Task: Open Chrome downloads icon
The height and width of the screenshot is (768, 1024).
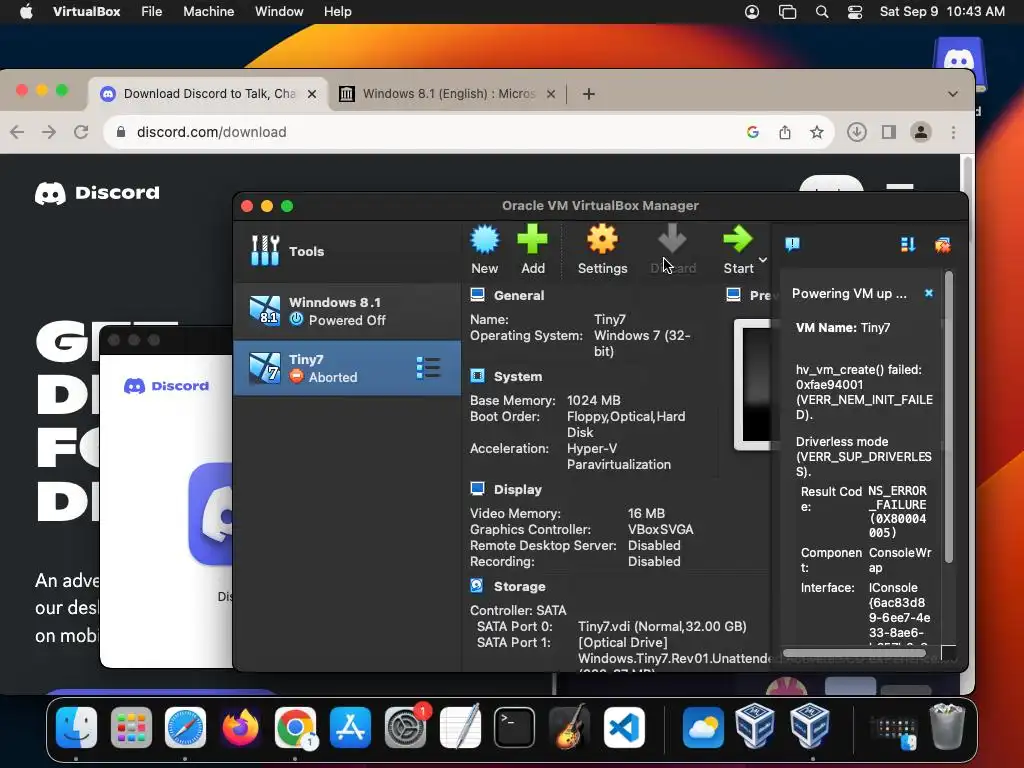Action: (857, 132)
